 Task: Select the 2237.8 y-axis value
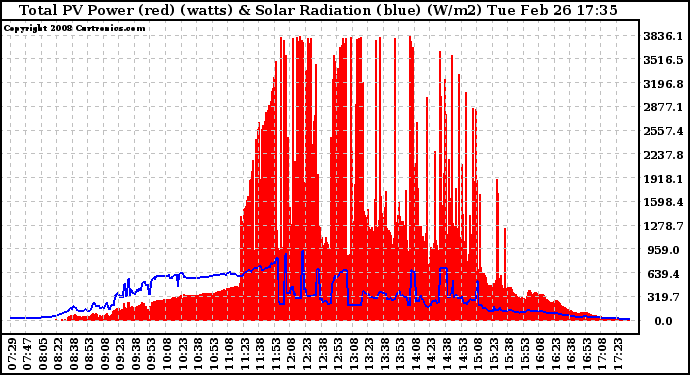coord(664,155)
